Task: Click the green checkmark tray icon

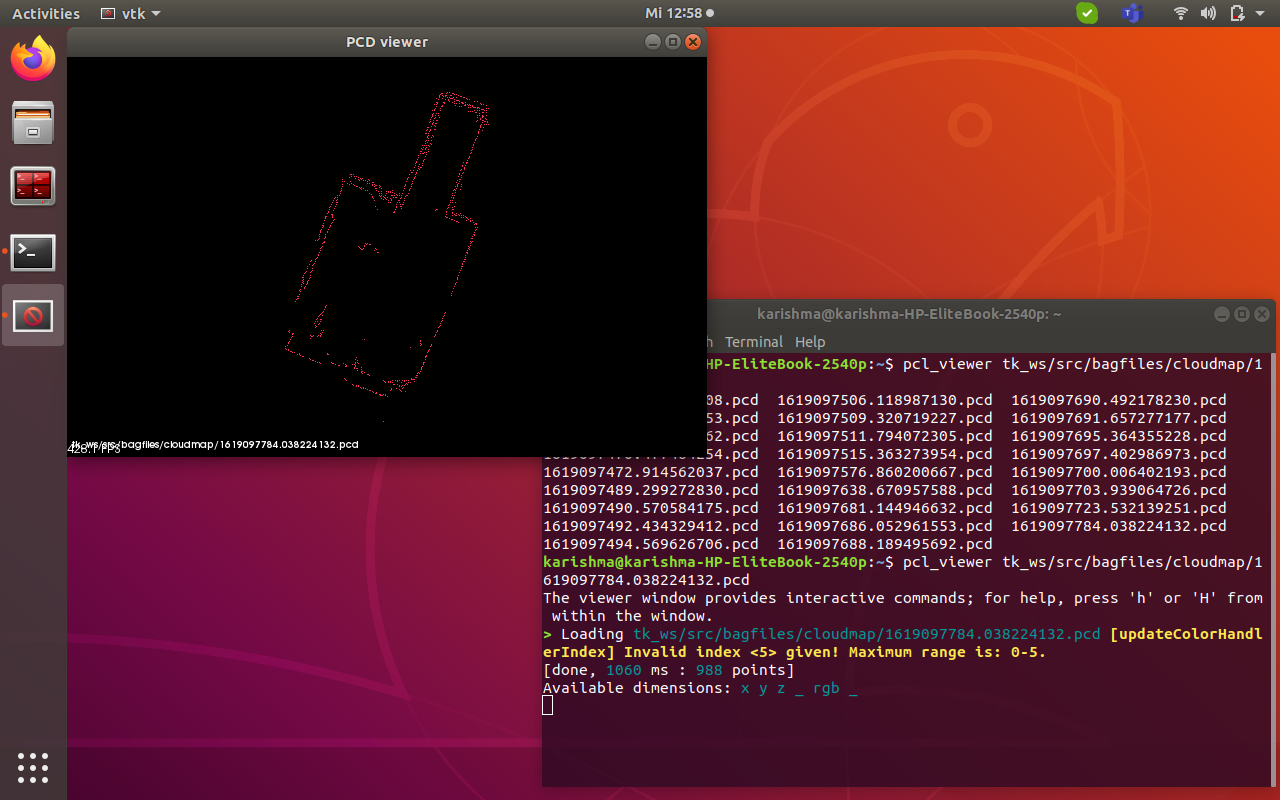Action: point(1087,13)
